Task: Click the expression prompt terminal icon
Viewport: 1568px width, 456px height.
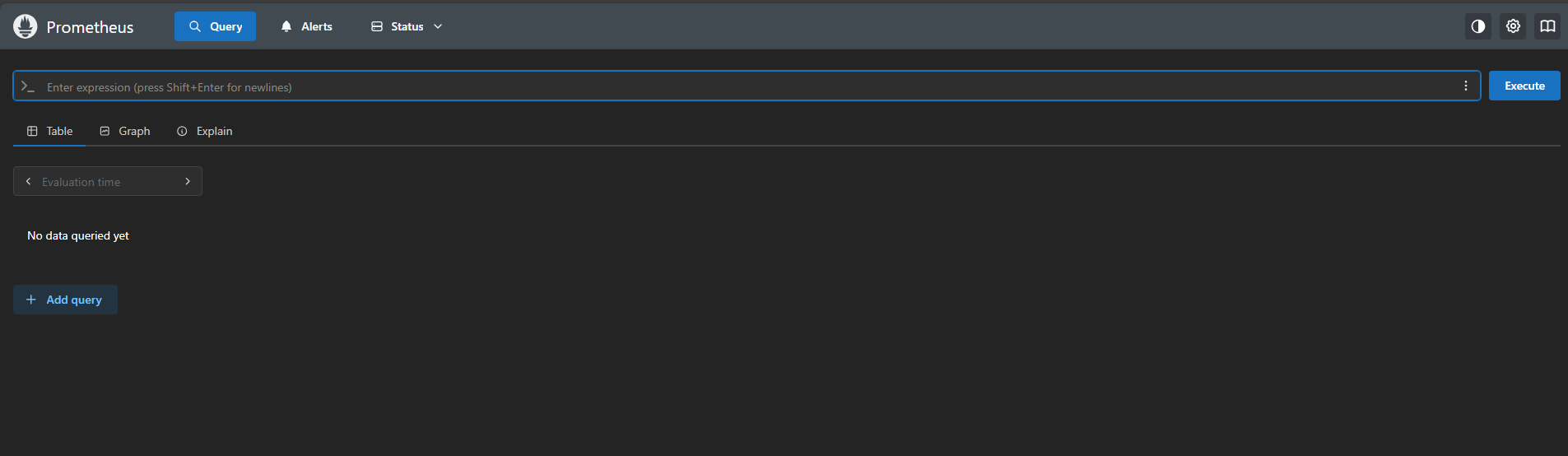Action: [28, 86]
